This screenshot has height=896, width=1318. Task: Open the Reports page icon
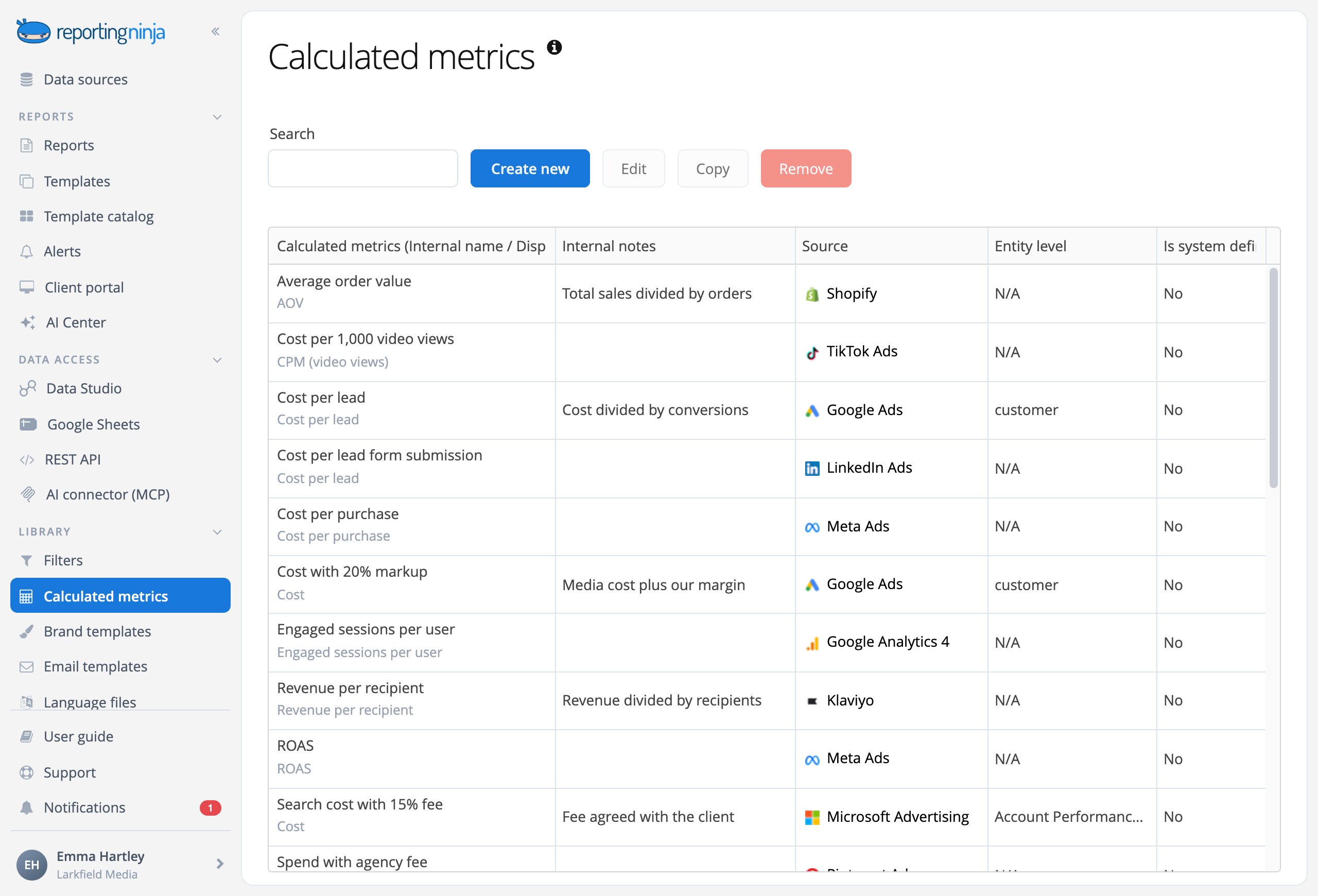[x=26, y=145]
